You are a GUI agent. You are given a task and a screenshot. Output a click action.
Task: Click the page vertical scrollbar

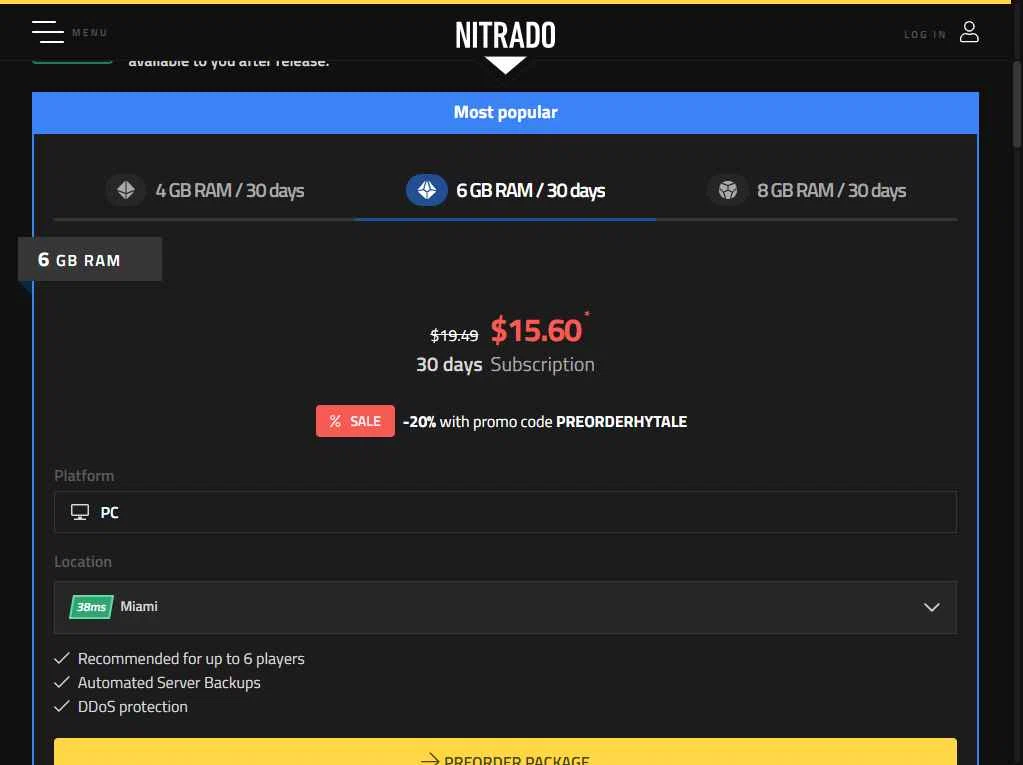tap(1016, 104)
